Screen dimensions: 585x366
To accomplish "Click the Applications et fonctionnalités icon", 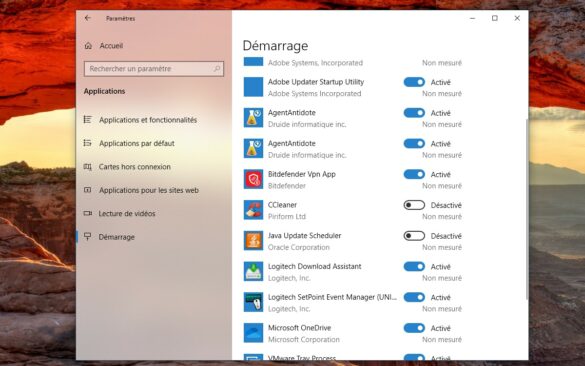I will click(88, 120).
